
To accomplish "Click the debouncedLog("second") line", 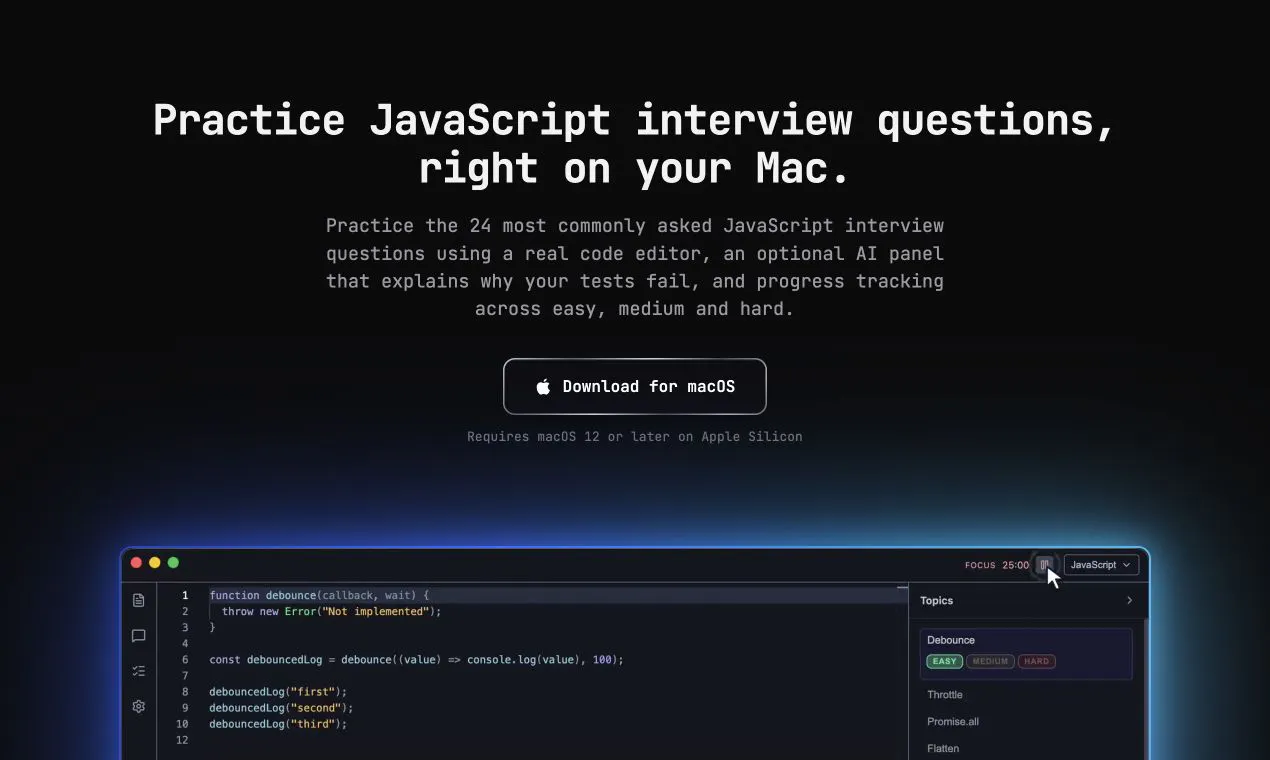I will (281, 708).
